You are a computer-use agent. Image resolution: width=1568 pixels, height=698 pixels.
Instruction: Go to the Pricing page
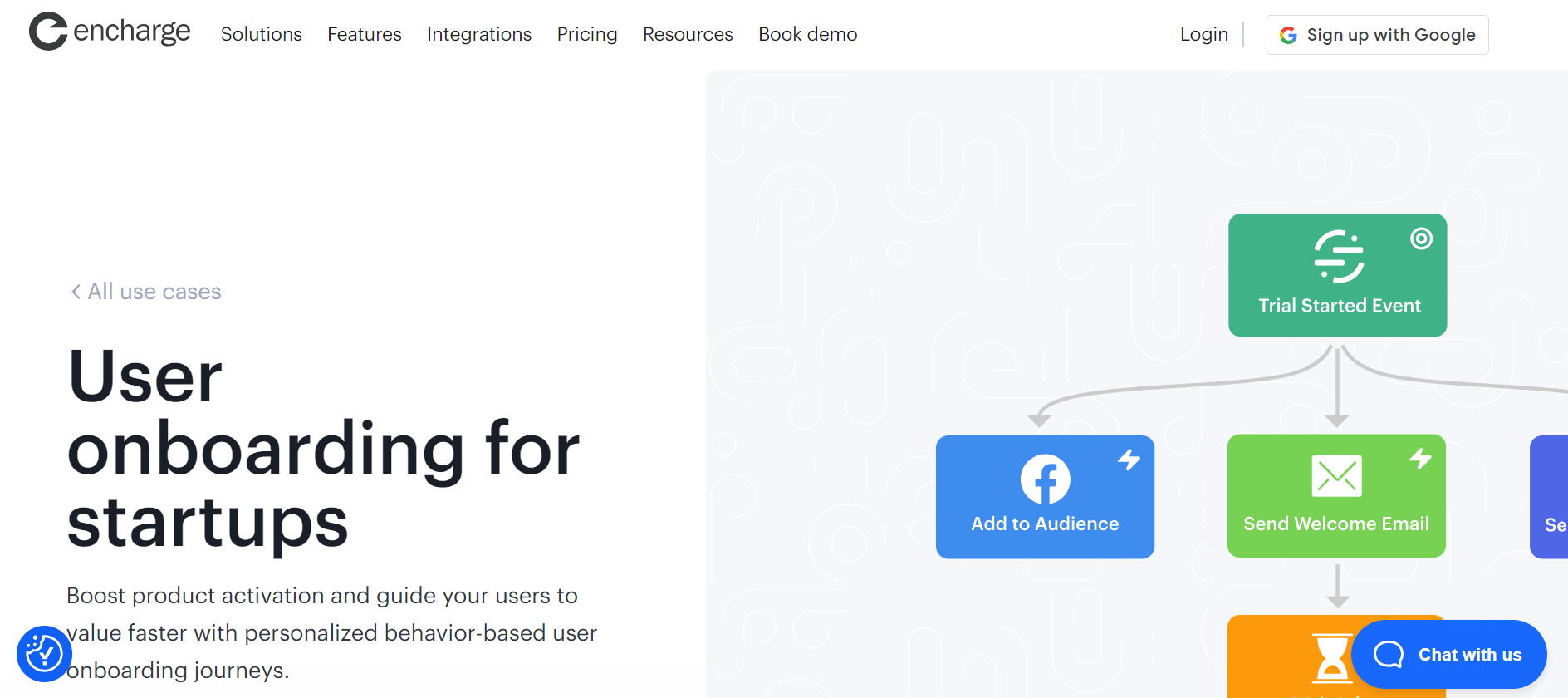pyautogui.click(x=587, y=34)
